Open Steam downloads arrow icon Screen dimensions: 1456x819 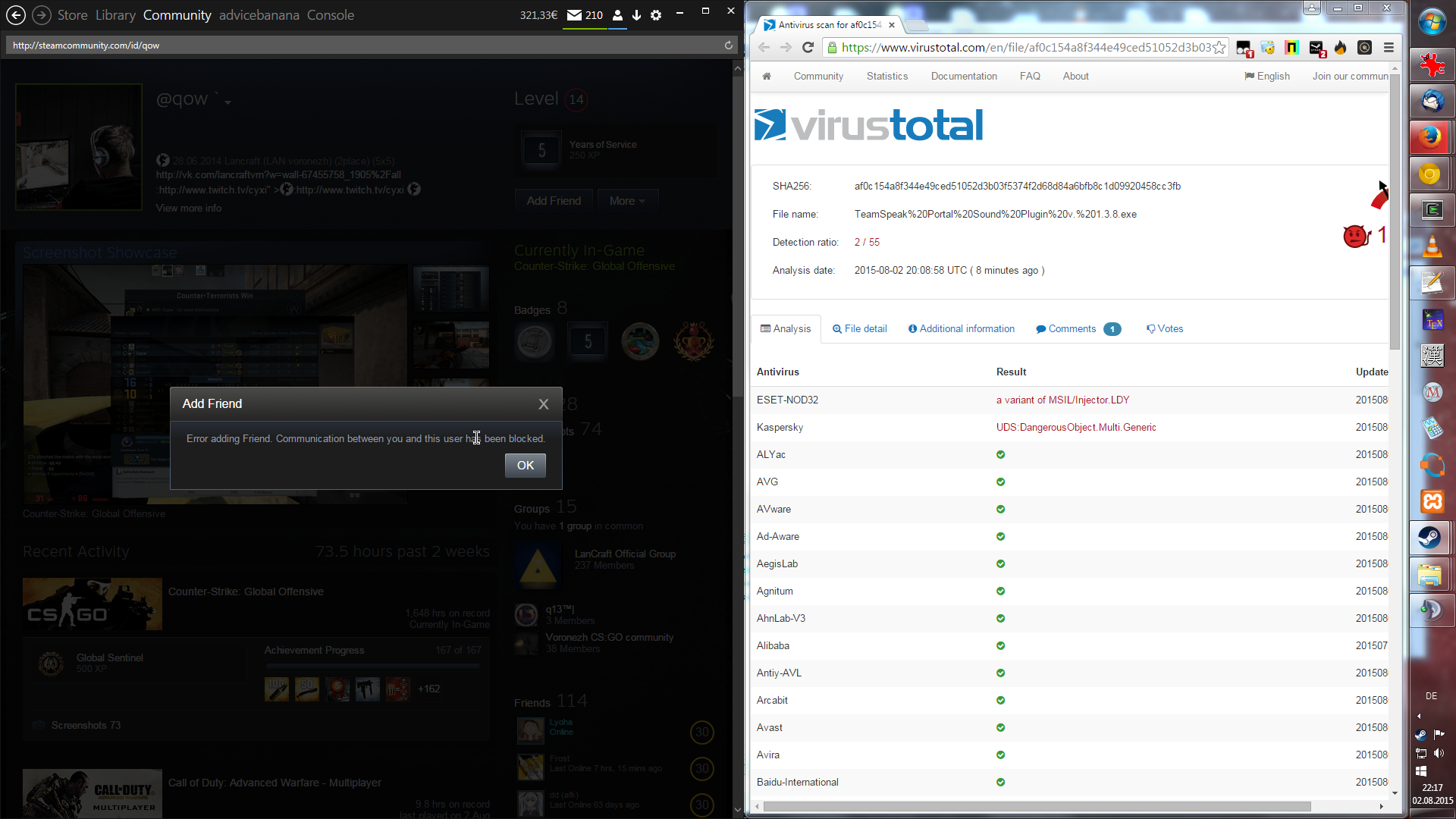(x=637, y=15)
